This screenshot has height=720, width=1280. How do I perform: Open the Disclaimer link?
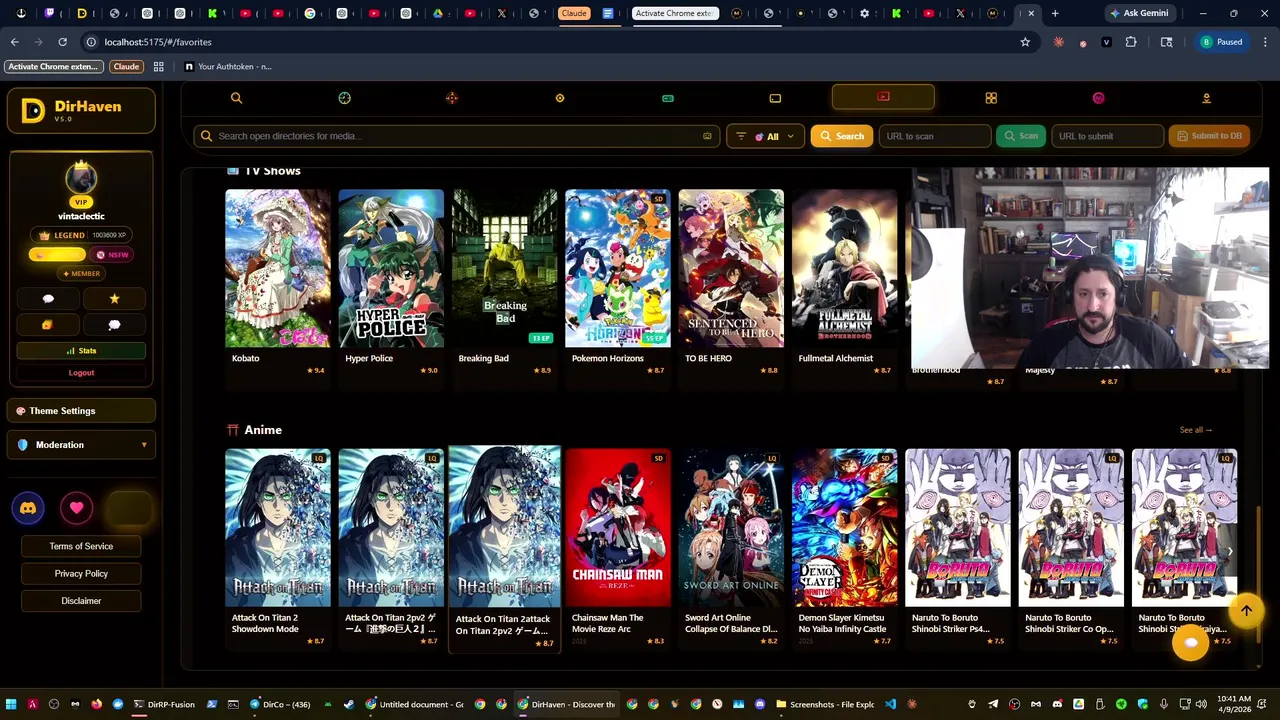[x=81, y=601]
